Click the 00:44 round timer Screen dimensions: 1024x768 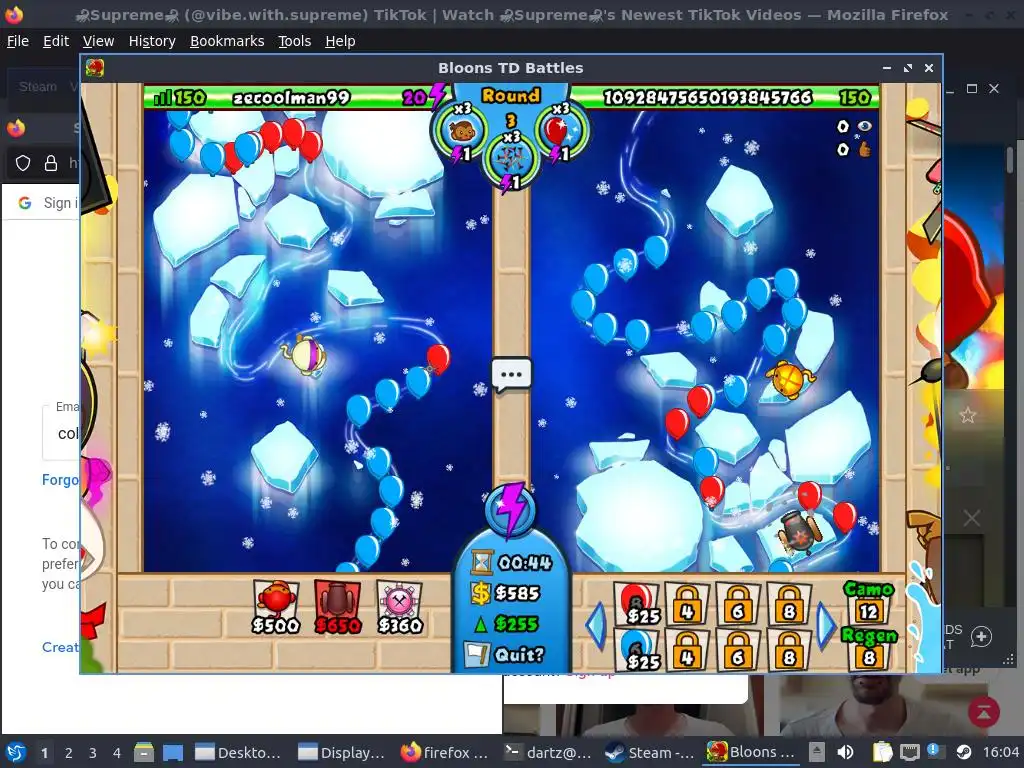tap(513, 562)
